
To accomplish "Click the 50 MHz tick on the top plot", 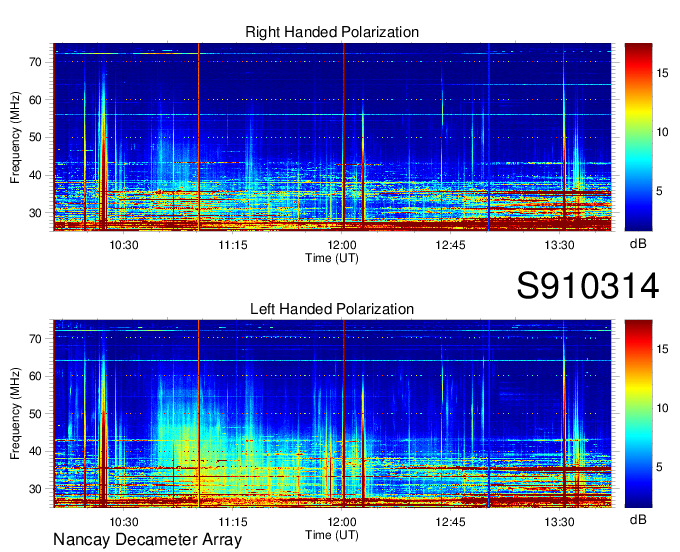I will pos(36,138).
